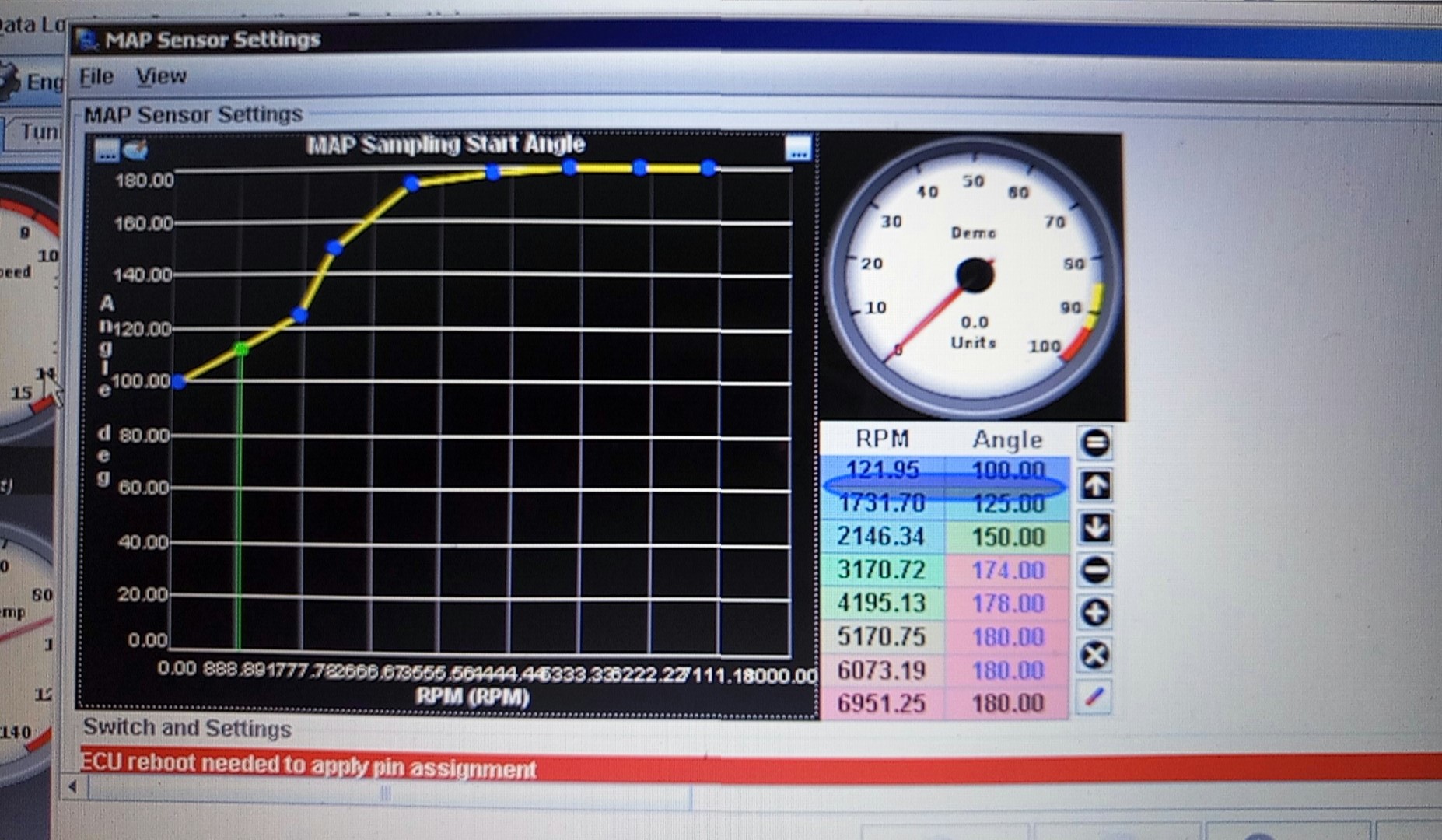
Task: Select RPM cell 5170.75
Action: (x=883, y=637)
